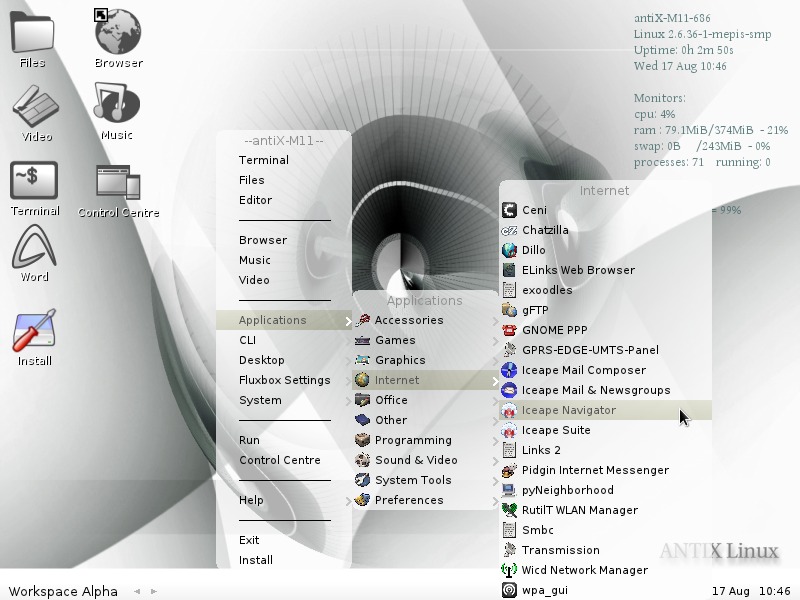Select Music in the root menu

tap(284, 260)
